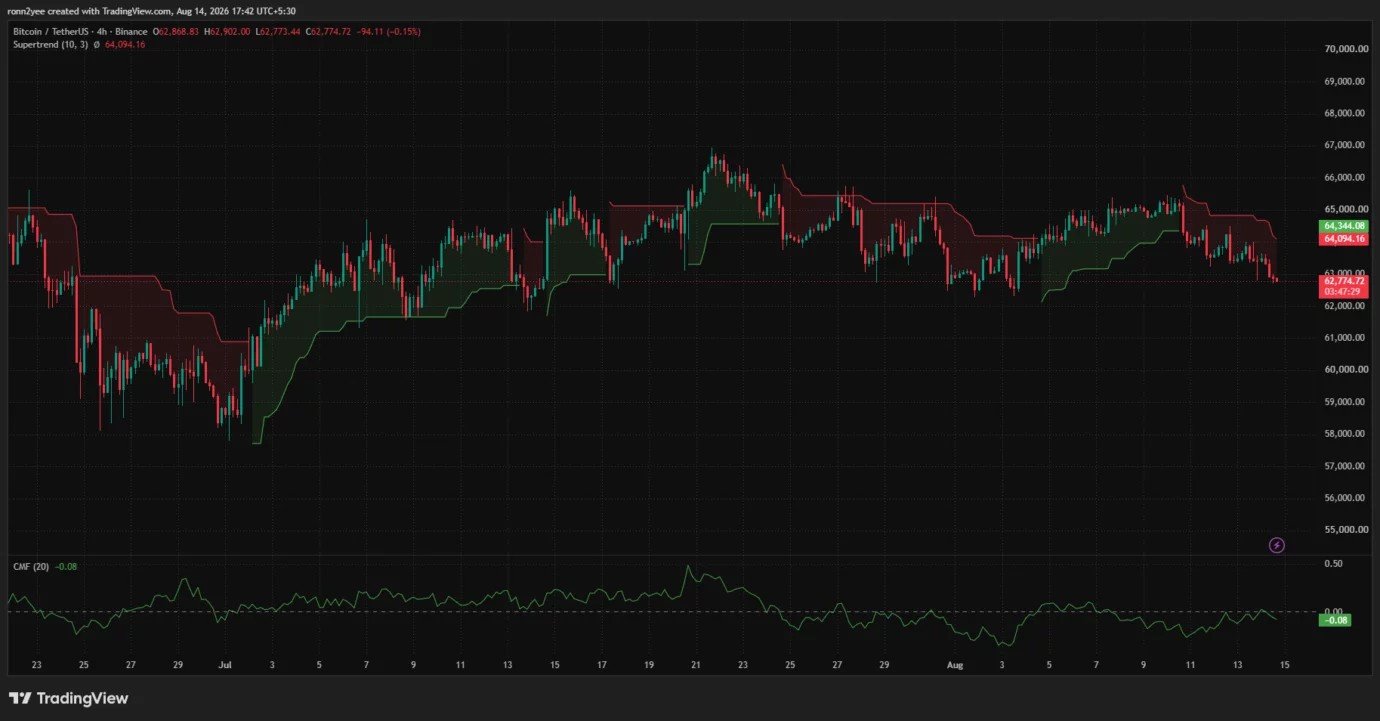
Task: Click the Jul label on time axis
Action: click(224, 664)
